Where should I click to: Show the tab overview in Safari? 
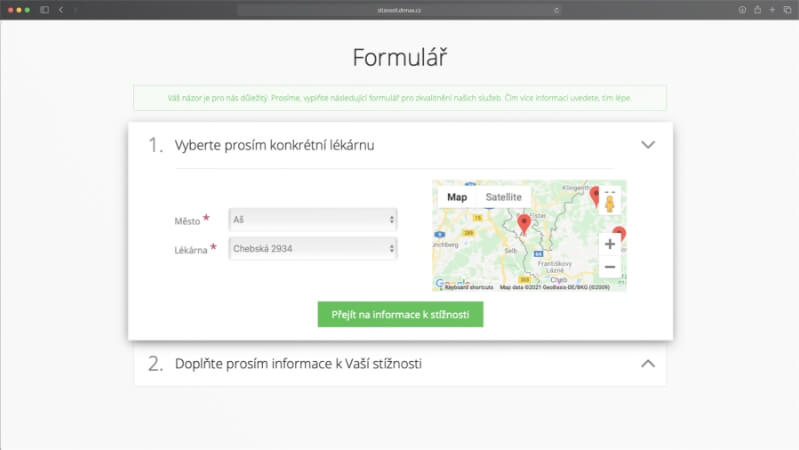coord(786,9)
